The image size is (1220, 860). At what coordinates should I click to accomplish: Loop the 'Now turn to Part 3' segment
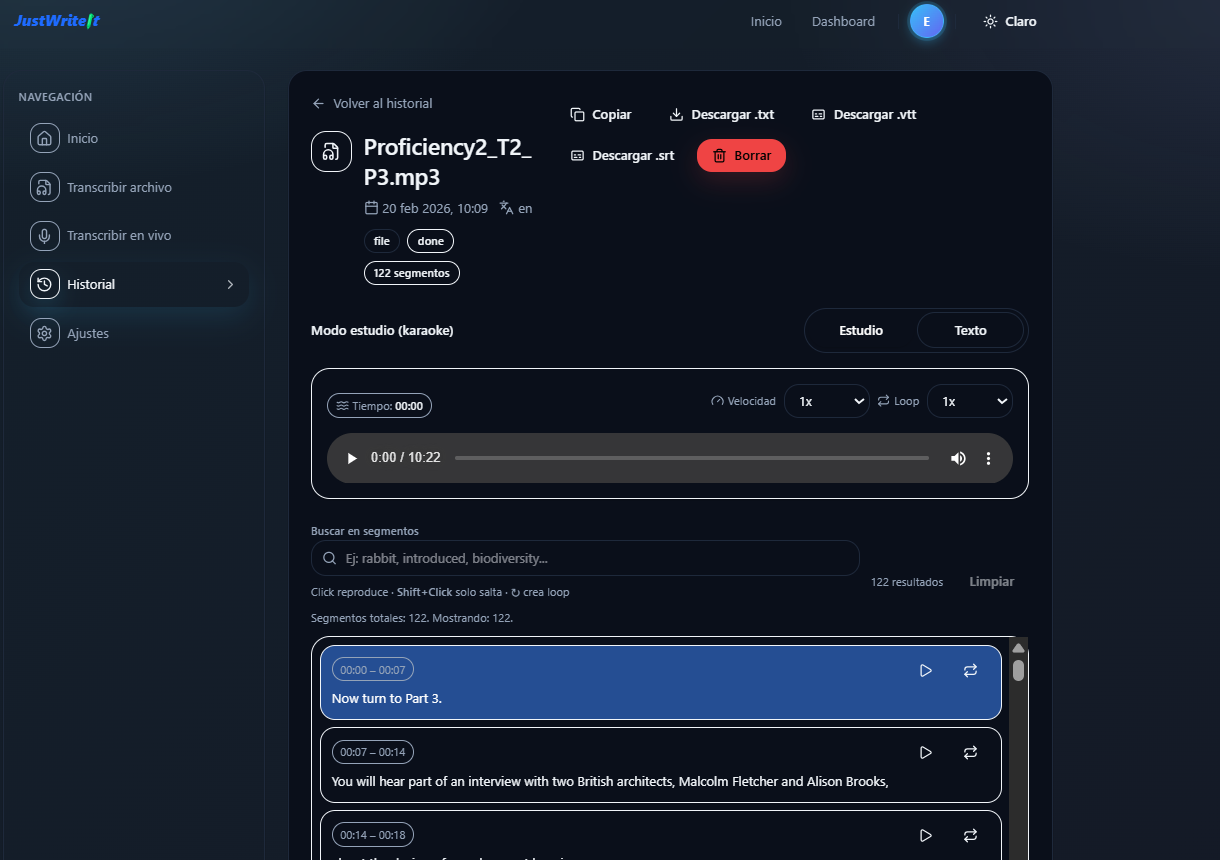point(970,670)
